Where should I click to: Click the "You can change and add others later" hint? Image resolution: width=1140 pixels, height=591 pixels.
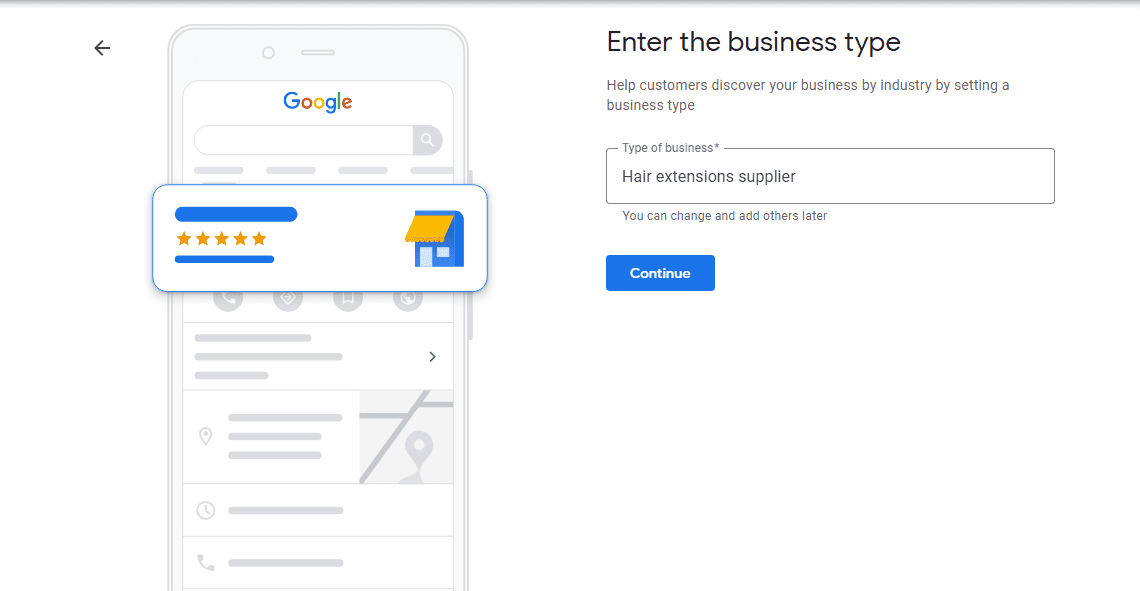(x=724, y=216)
